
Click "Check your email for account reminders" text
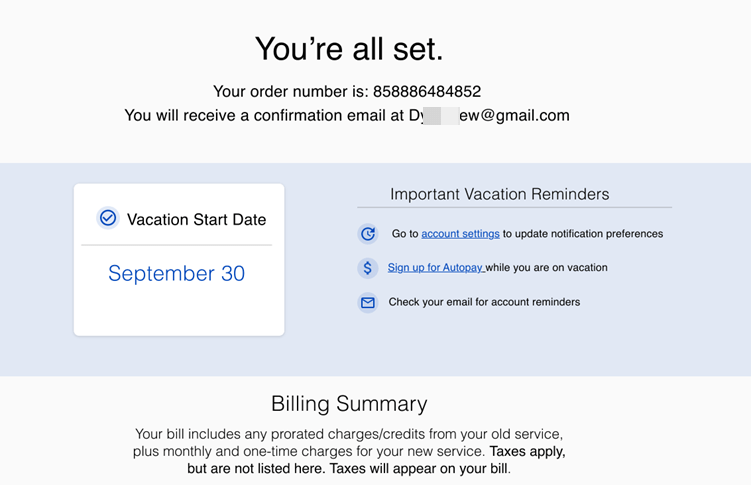pyautogui.click(x=484, y=302)
